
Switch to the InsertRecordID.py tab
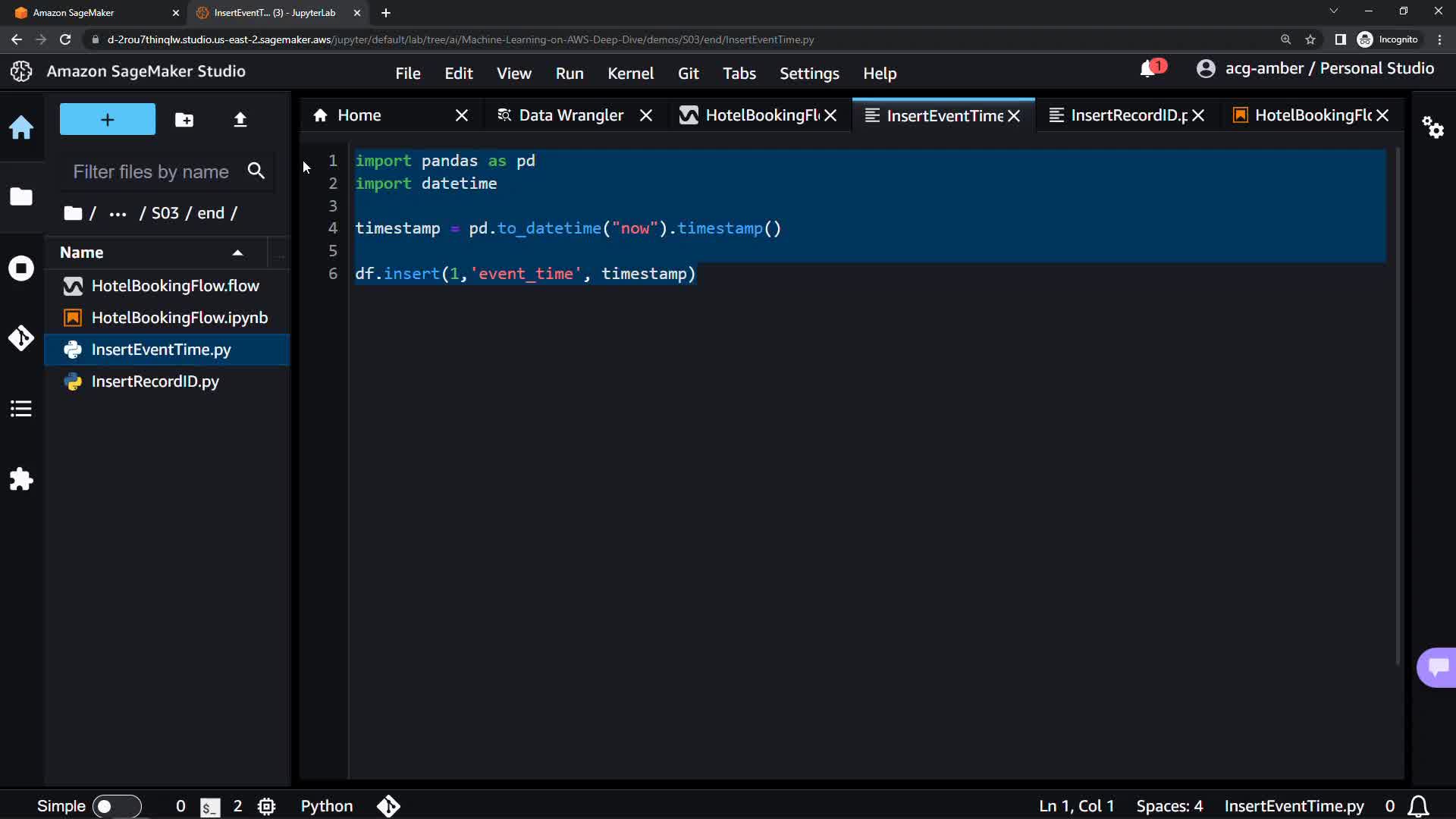coord(1121,115)
